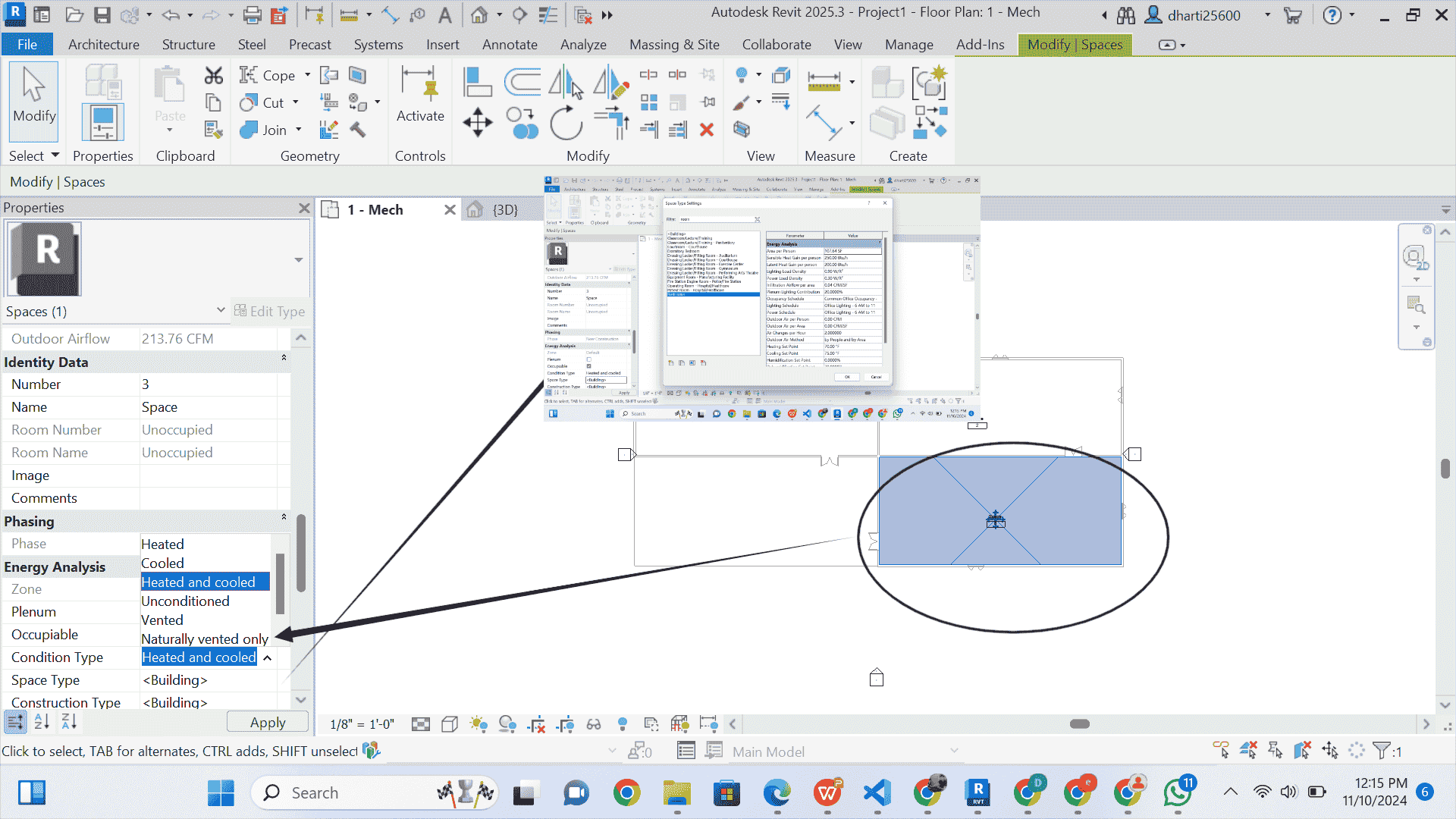This screenshot has height=819, width=1456.
Task: Select the Rotate tool
Action: coord(565,124)
